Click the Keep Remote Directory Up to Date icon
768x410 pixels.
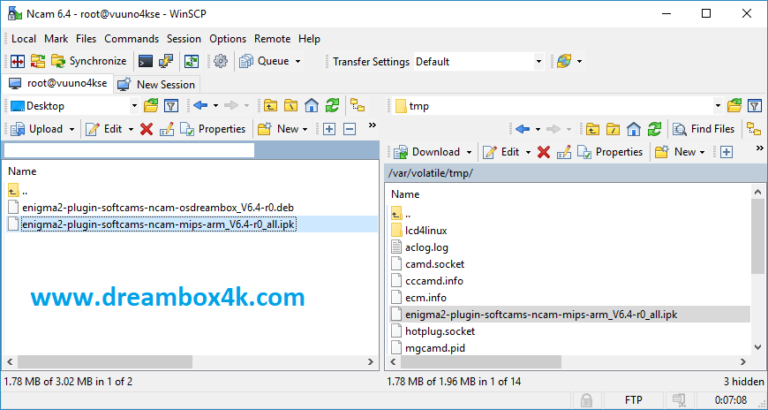pos(191,61)
